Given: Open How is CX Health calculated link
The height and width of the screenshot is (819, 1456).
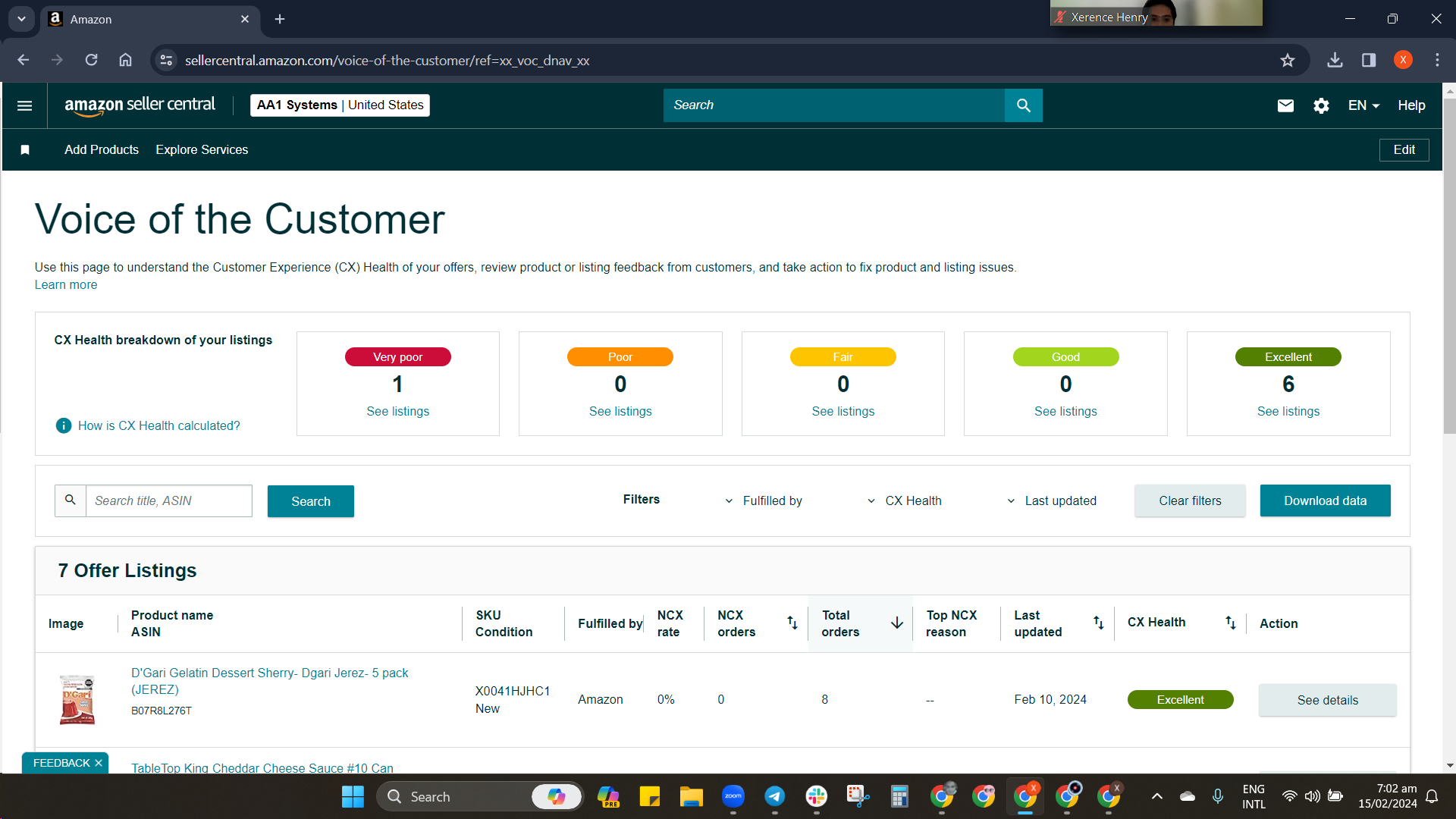Looking at the screenshot, I should (158, 426).
